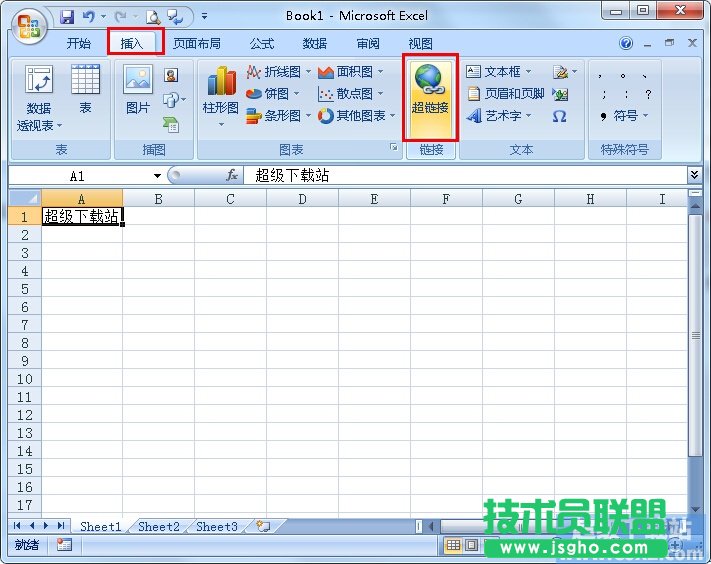
Task: Insert header and footer (页眉和页脚)
Action: [x=505, y=94]
